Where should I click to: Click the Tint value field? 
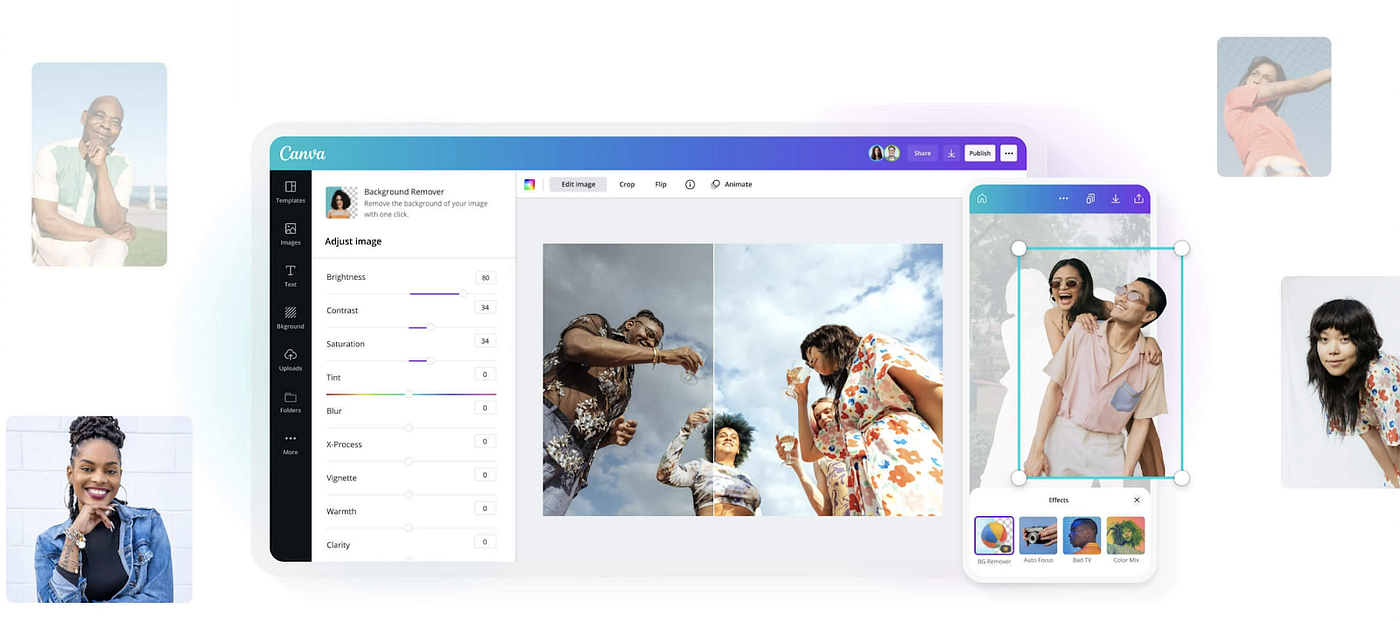485,374
